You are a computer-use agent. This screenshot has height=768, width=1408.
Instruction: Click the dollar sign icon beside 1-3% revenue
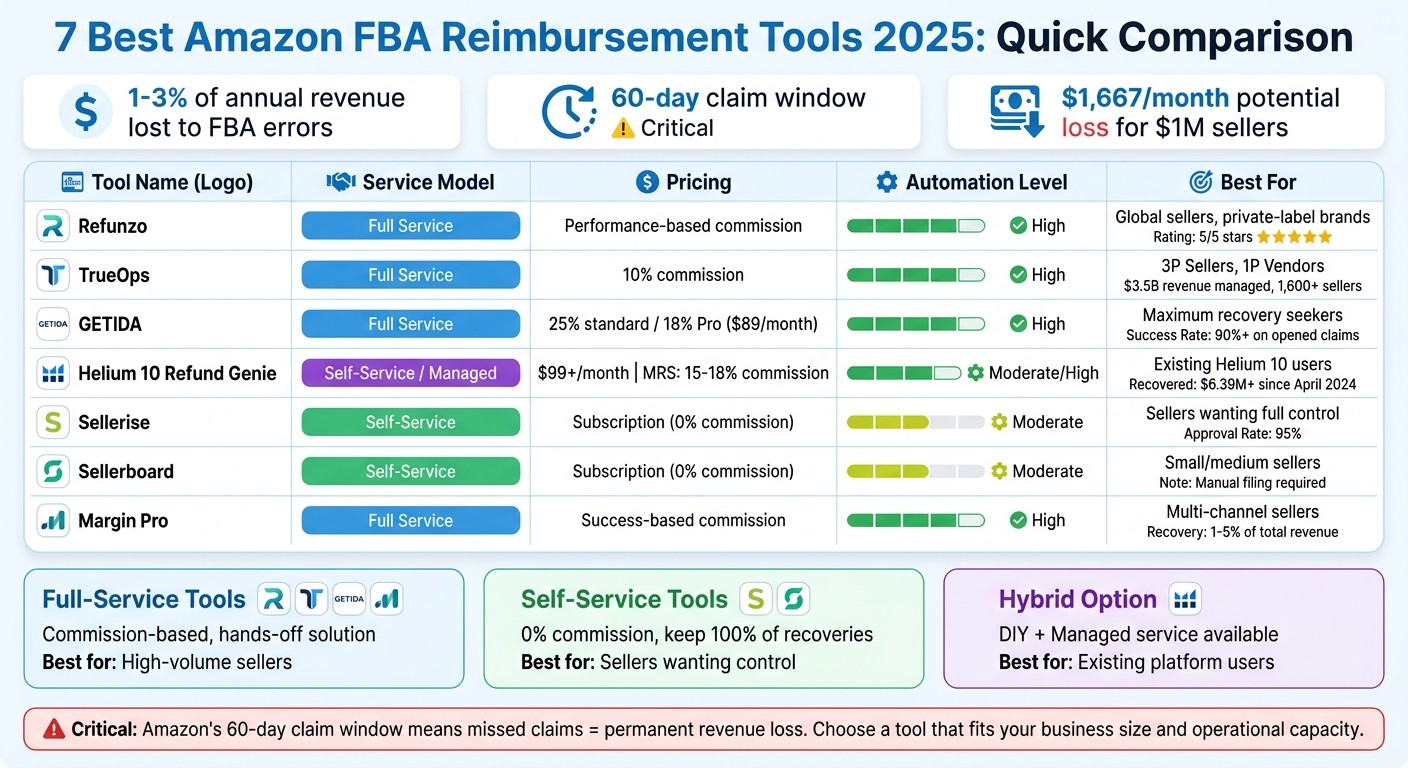86,112
